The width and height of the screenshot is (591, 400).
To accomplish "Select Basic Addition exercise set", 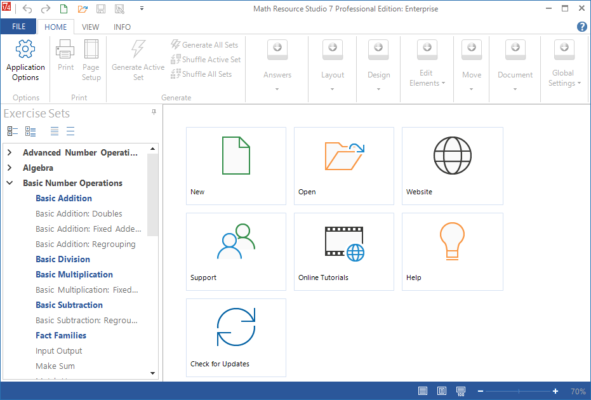I will tap(64, 198).
